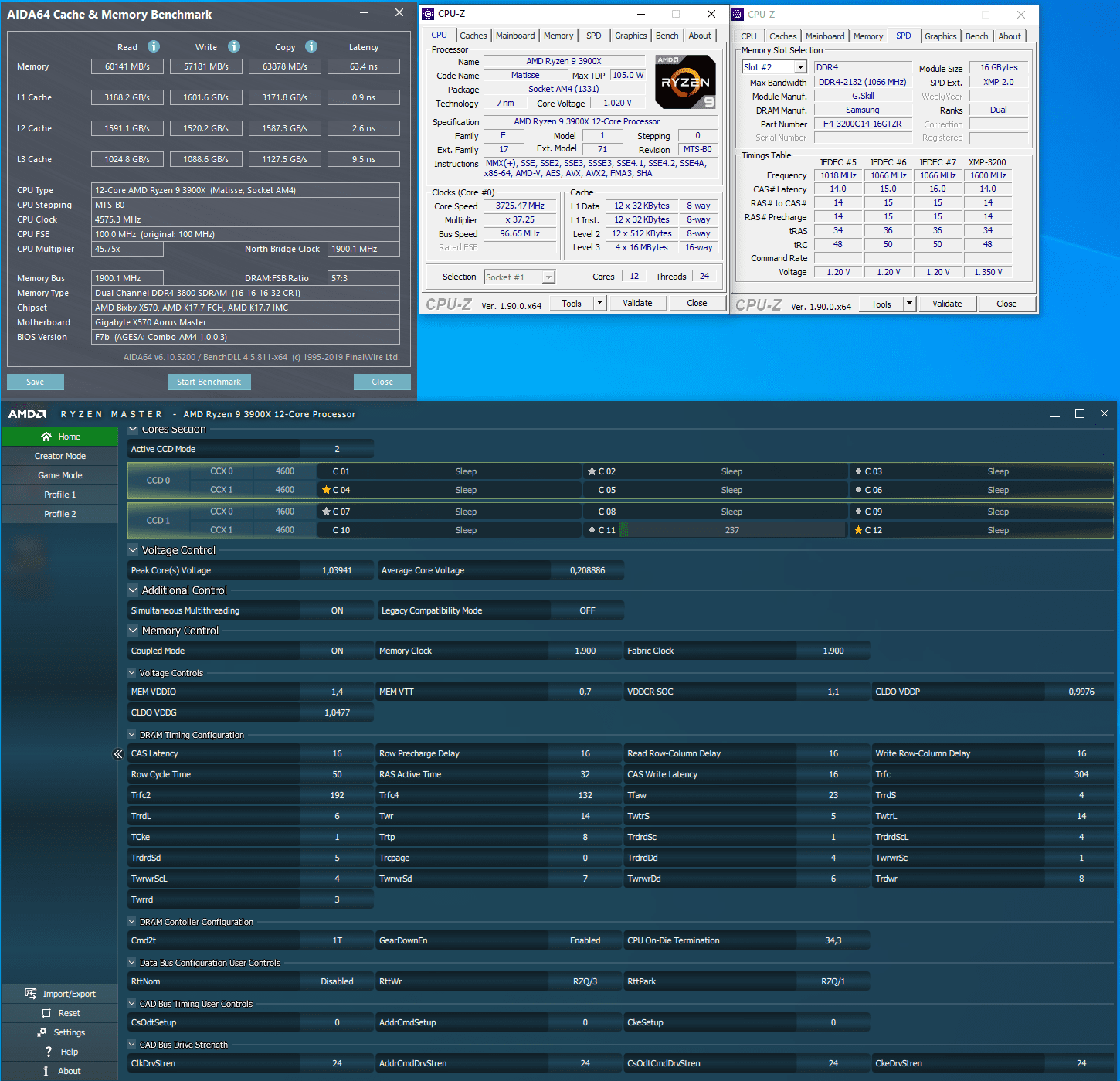Collapse the Additional Control section
1120x1081 pixels.
click(133, 590)
